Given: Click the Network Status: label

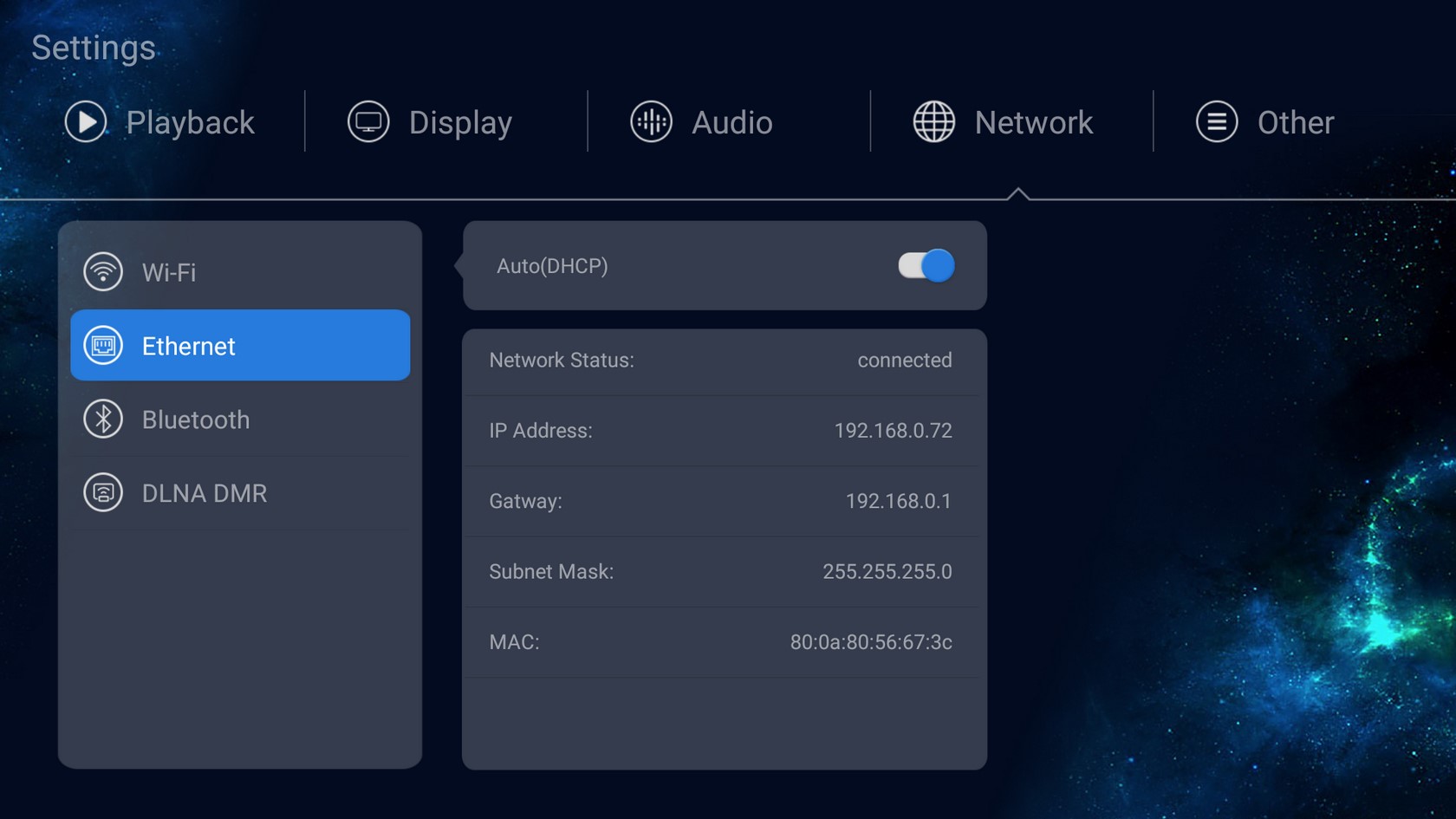Looking at the screenshot, I should [x=562, y=360].
